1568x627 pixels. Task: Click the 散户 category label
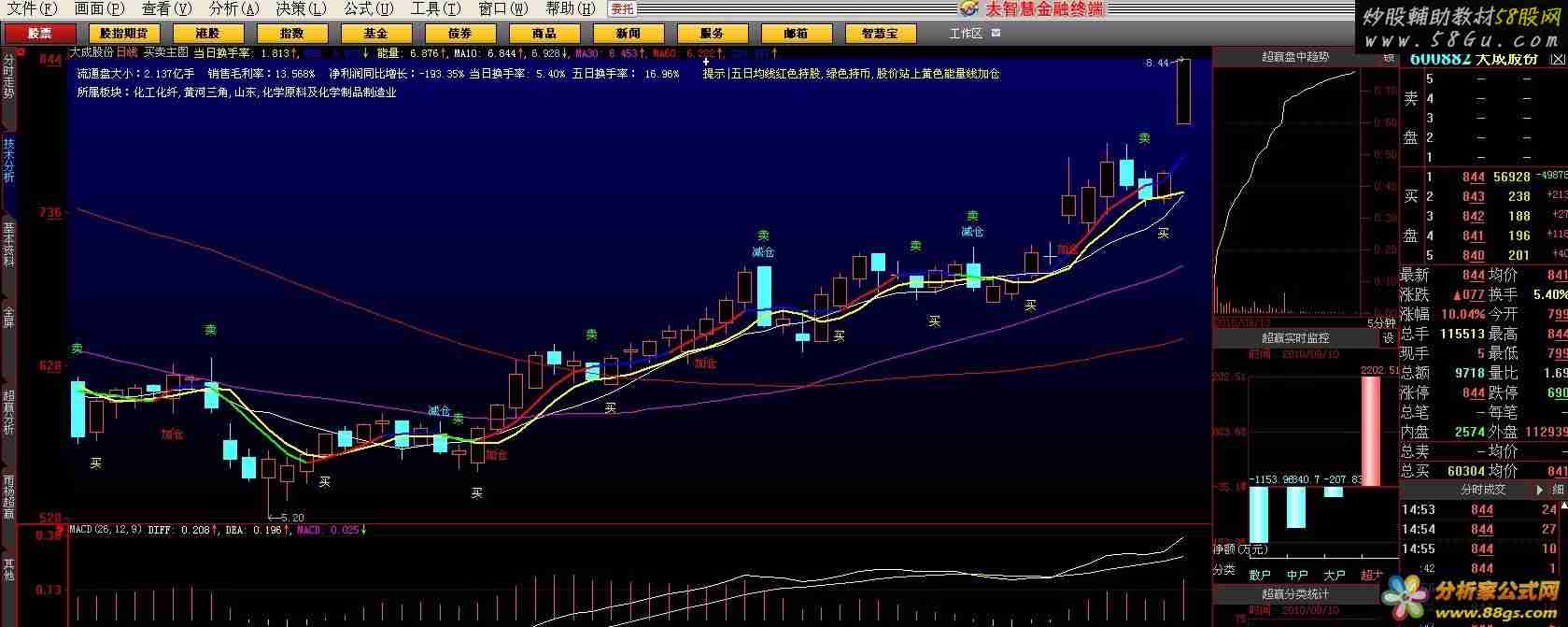coord(1260,576)
